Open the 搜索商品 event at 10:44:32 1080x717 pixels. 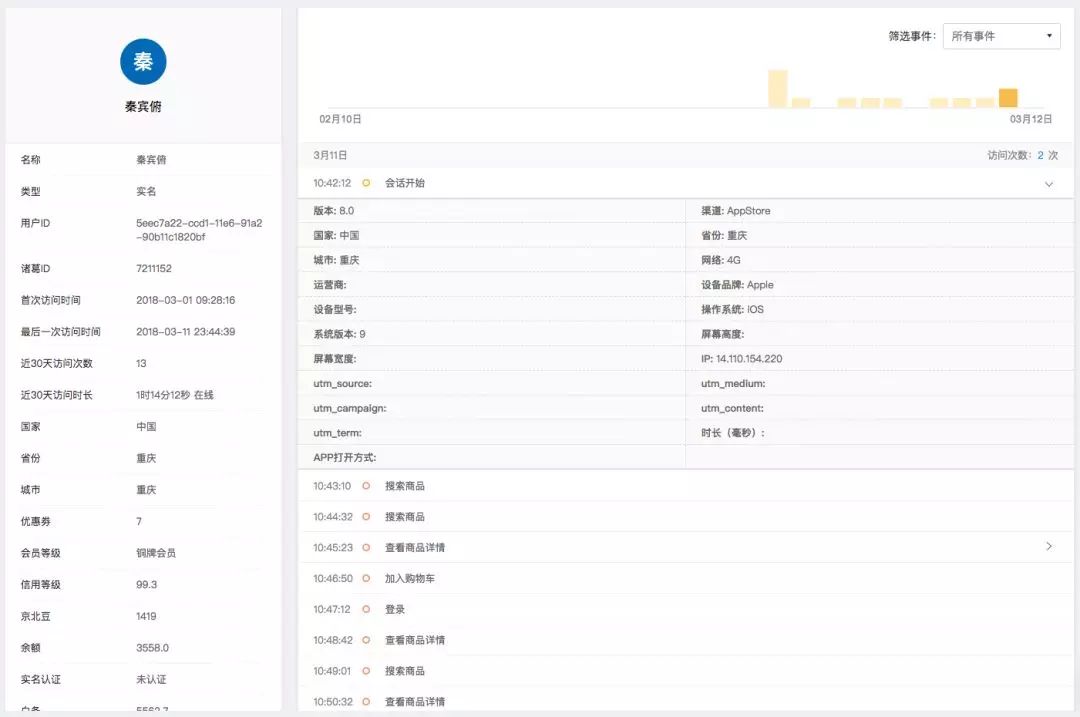[685, 517]
